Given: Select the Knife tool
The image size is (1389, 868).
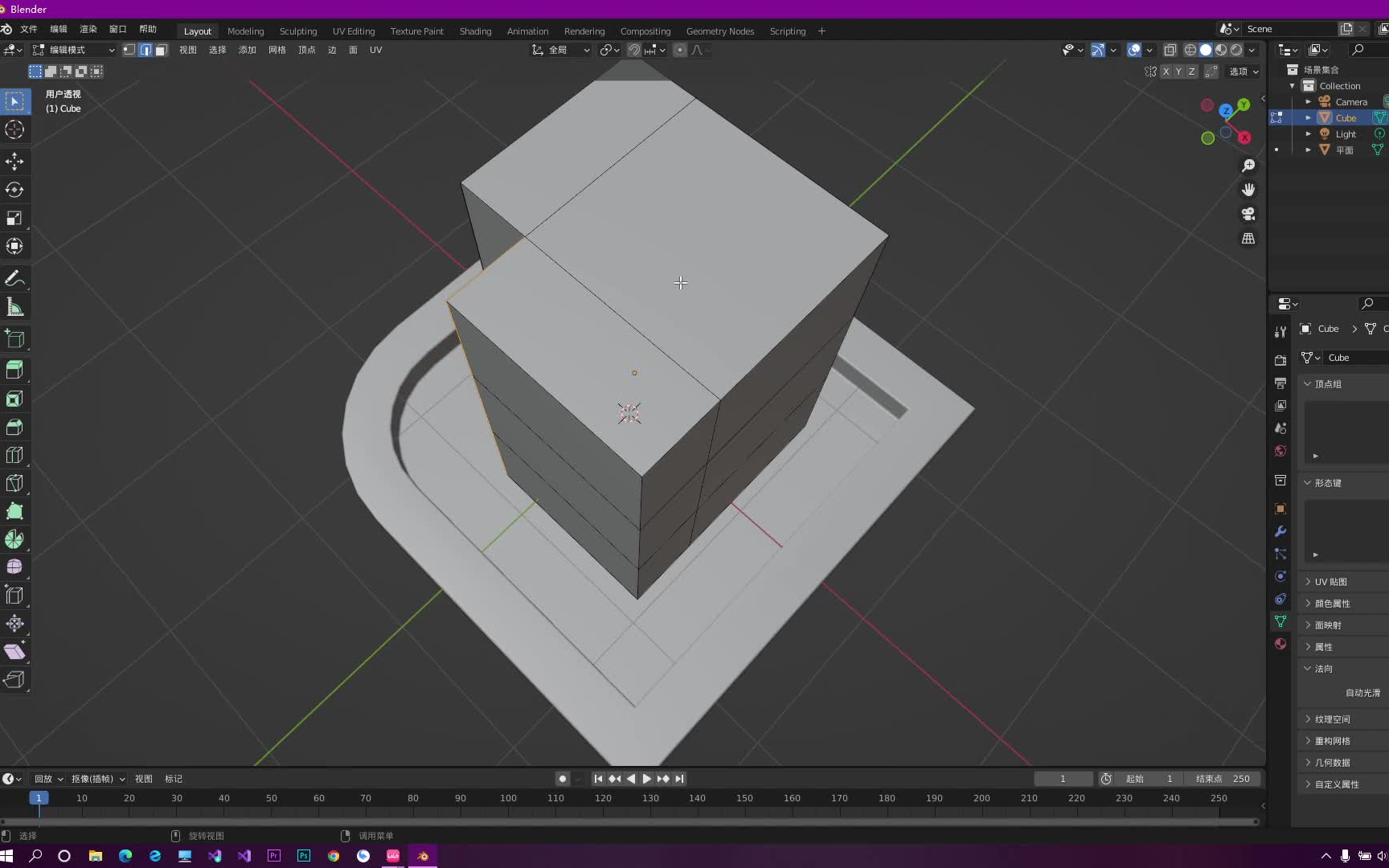Looking at the screenshot, I should coord(14,482).
